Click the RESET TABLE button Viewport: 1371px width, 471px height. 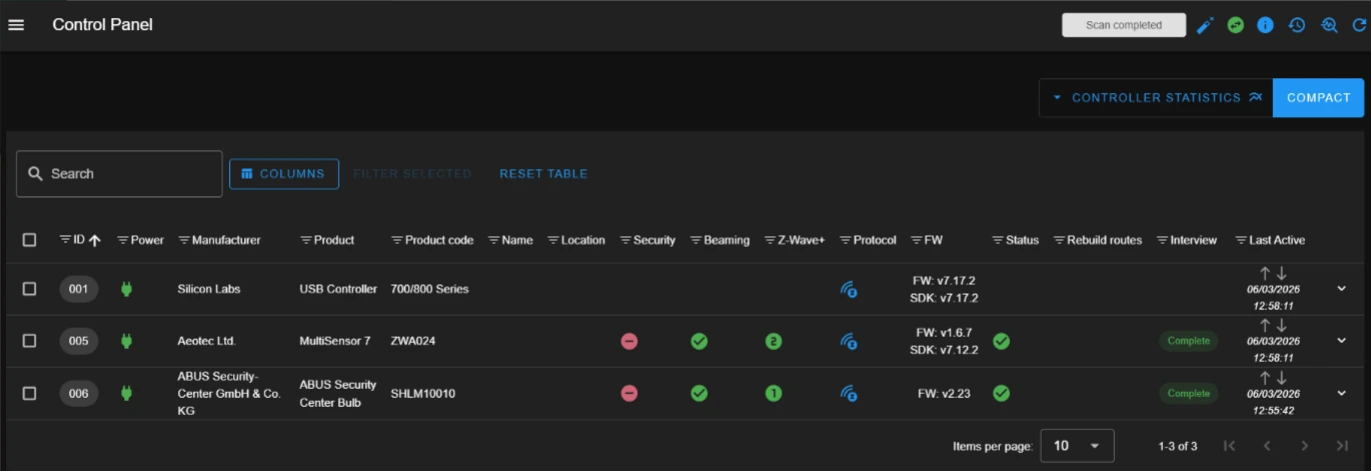[x=543, y=174]
